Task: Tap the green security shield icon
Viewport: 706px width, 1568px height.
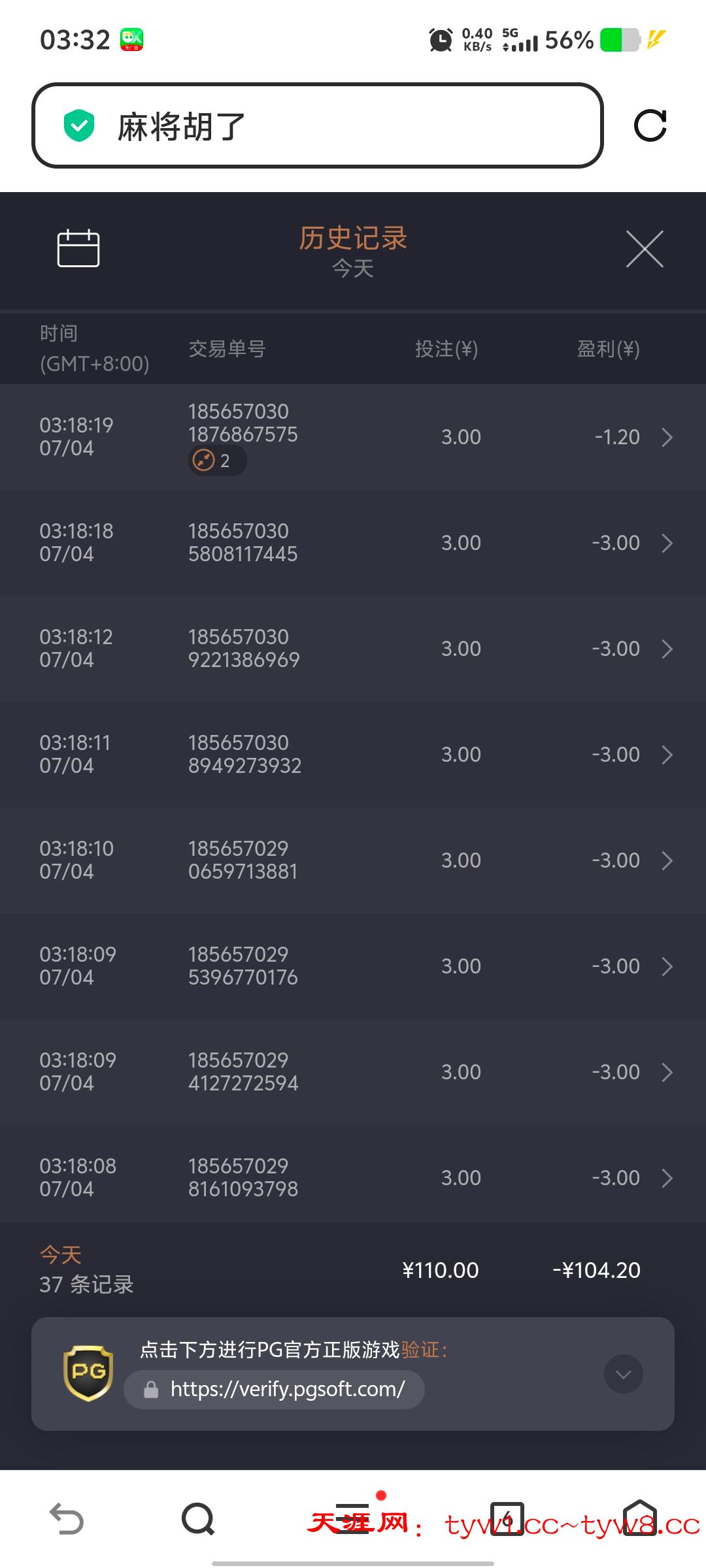Action: click(x=79, y=125)
